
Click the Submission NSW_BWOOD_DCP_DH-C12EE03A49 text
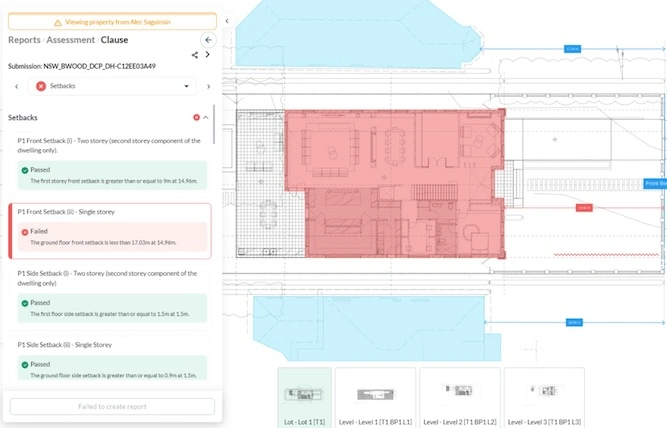[x=82, y=66]
